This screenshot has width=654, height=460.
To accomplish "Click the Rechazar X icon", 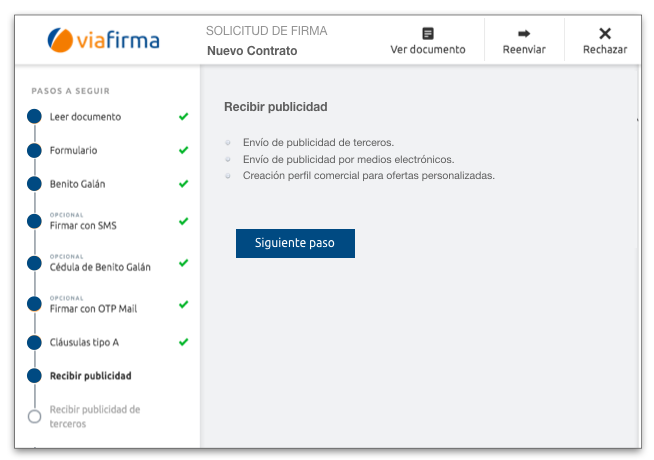I will tap(605, 33).
